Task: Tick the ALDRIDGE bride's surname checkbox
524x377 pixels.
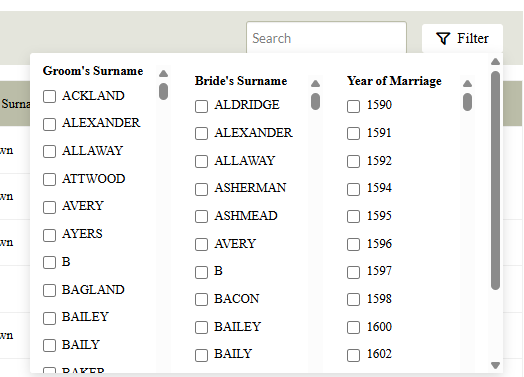Action: click(x=202, y=106)
